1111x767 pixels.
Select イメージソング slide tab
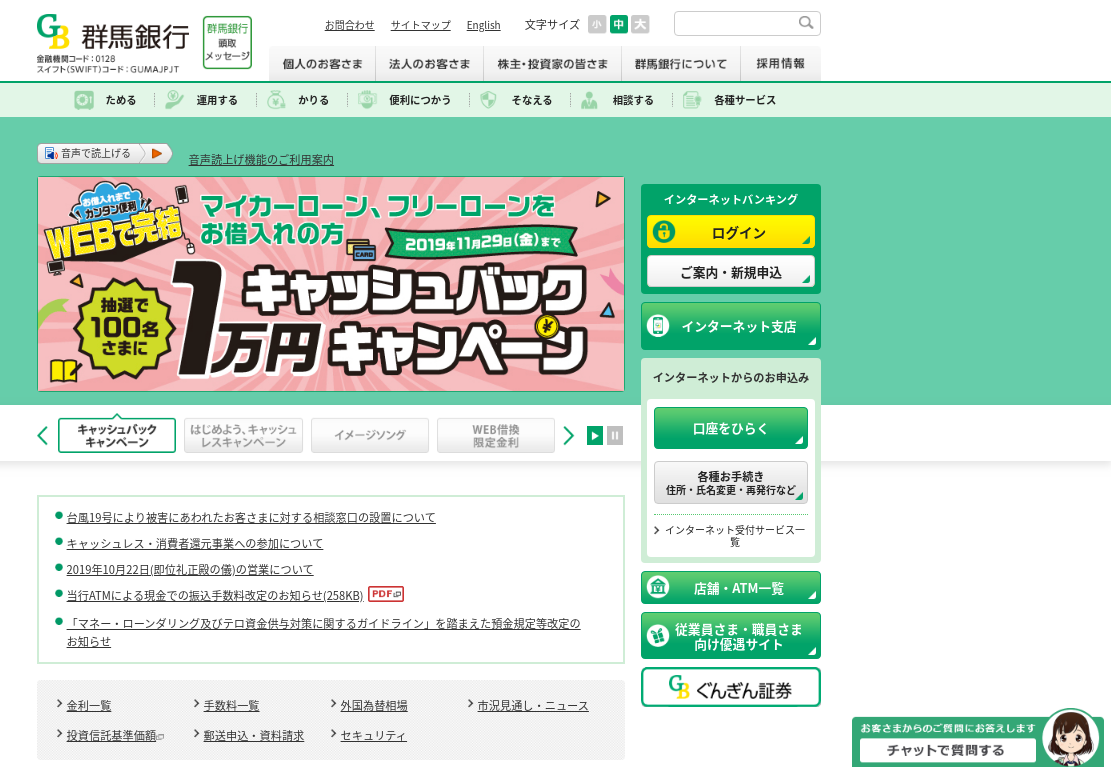(x=370, y=435)
